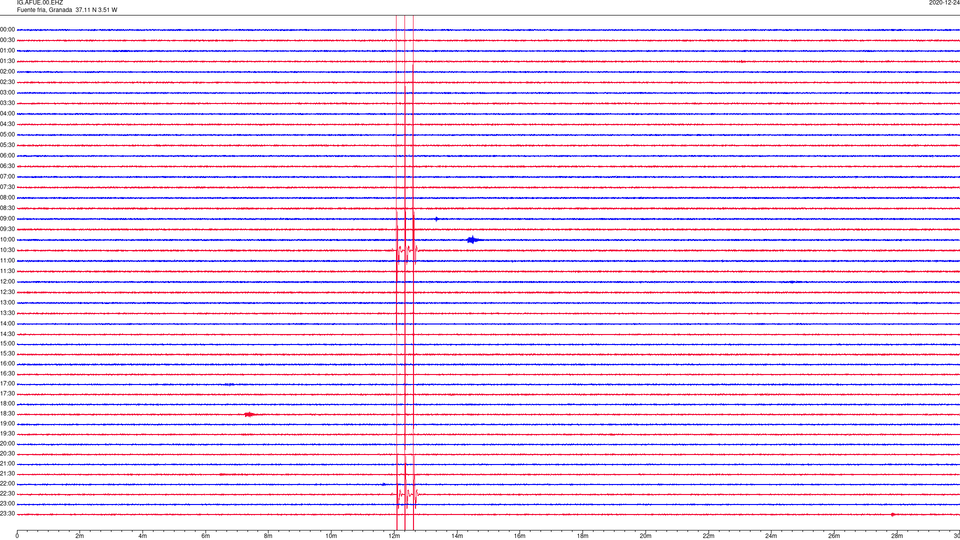Screen dimensions: 960x540
Task: Click the 22:00 trace label
Action: point(7,484)
